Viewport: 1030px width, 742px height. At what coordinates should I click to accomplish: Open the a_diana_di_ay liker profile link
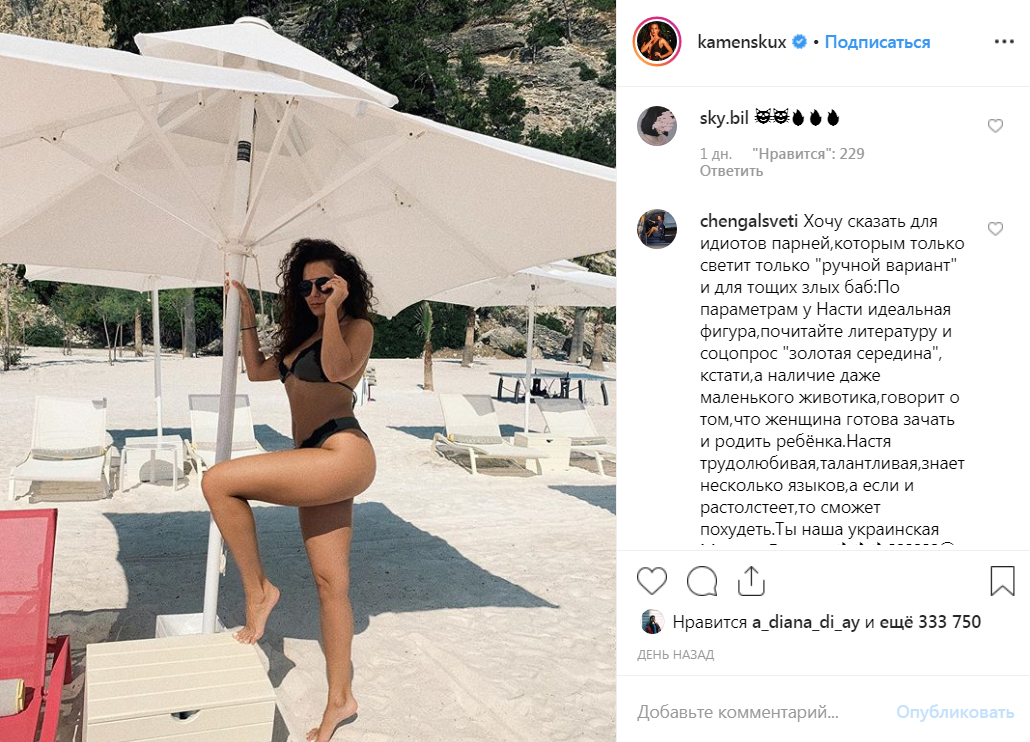coord(805,622)
